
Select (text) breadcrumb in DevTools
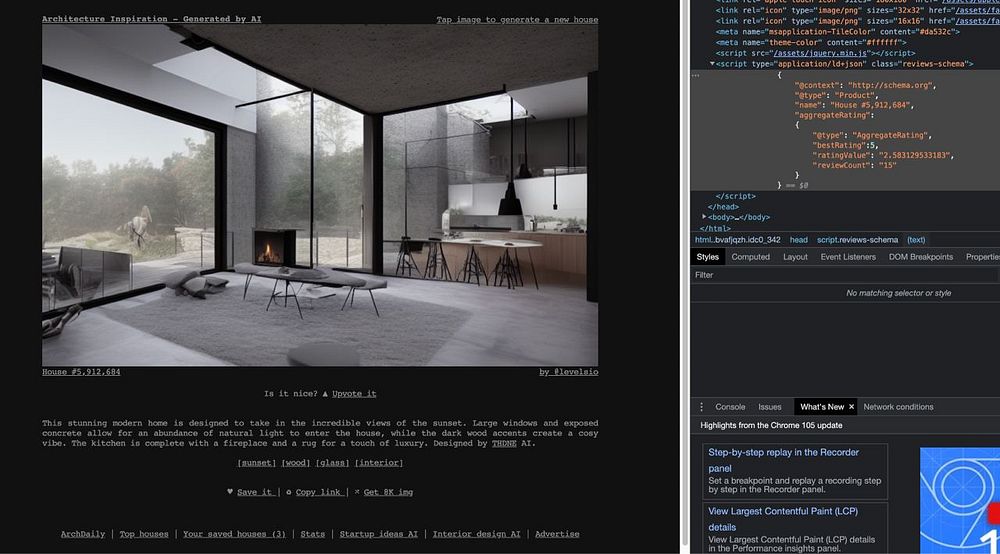point(916,240)
